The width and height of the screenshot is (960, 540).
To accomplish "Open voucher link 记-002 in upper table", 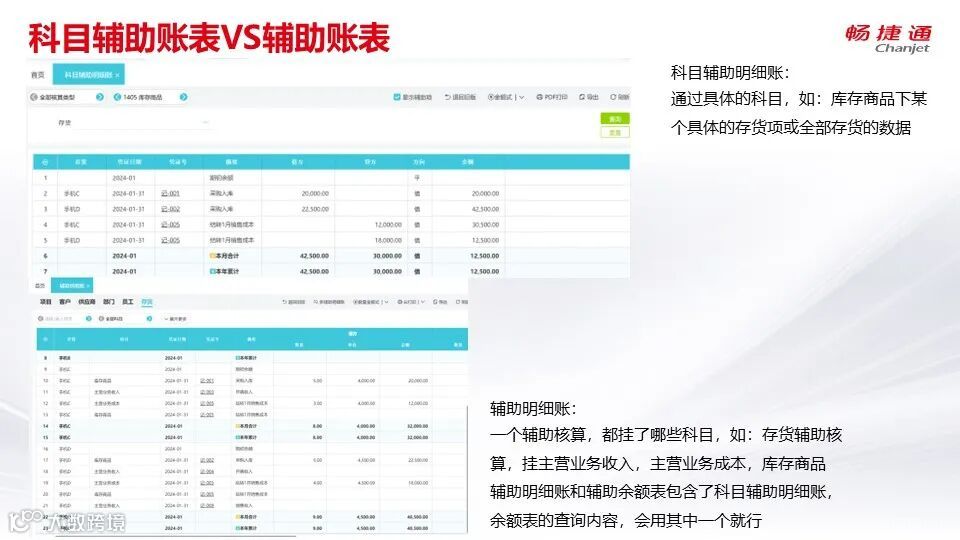I will (170, 209).
